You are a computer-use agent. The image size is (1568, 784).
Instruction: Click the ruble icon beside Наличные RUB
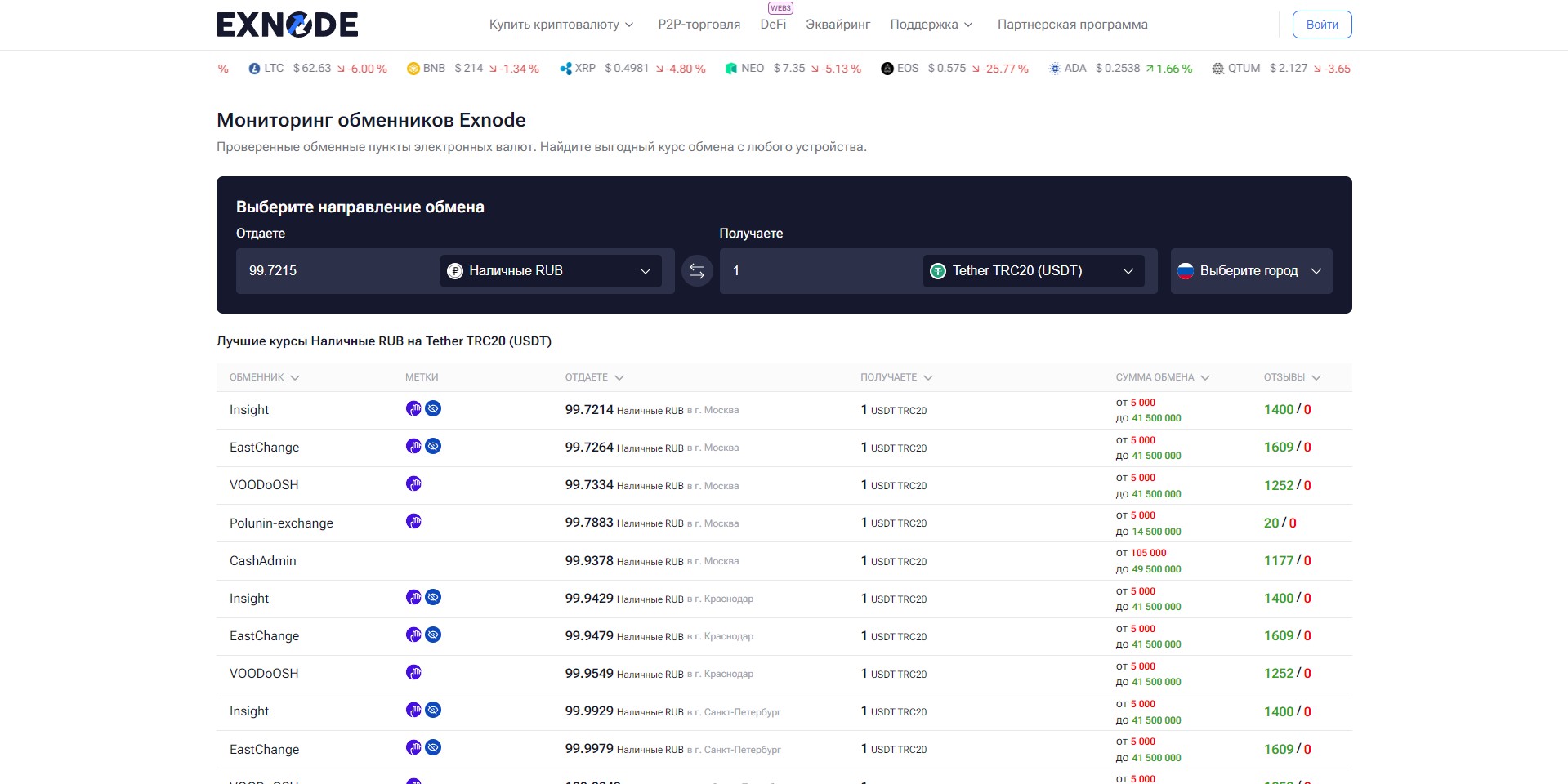coord(455,271)
